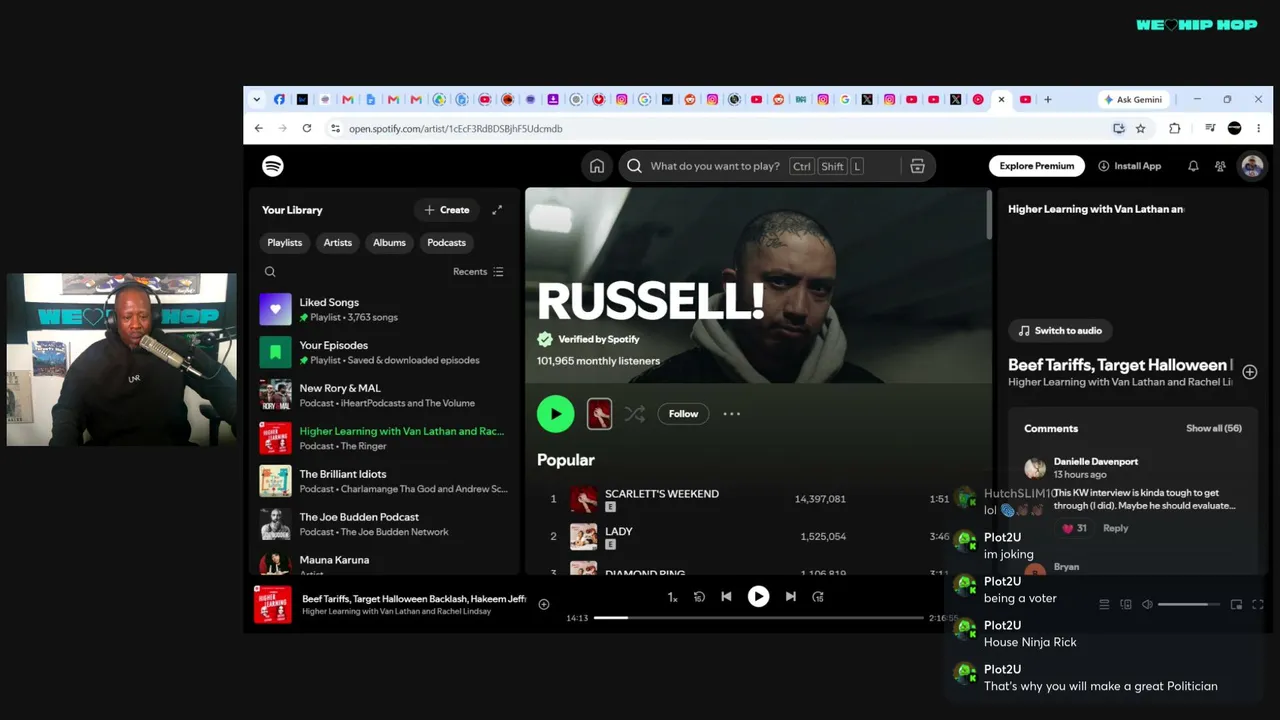1280x720 pixels.
Task: Add now-playing episode with plus icon
Action: pos(544,604)
